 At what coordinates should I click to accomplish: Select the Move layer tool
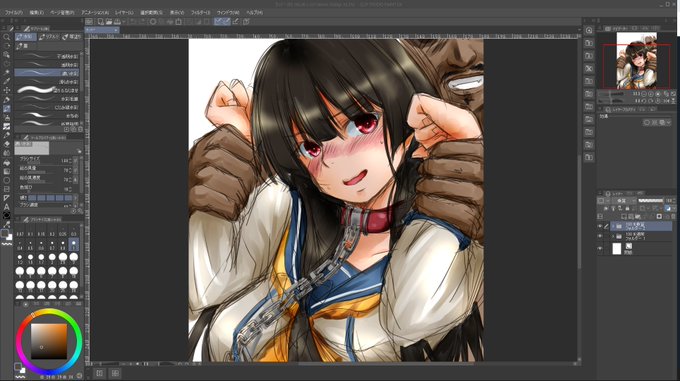[7, 90]
